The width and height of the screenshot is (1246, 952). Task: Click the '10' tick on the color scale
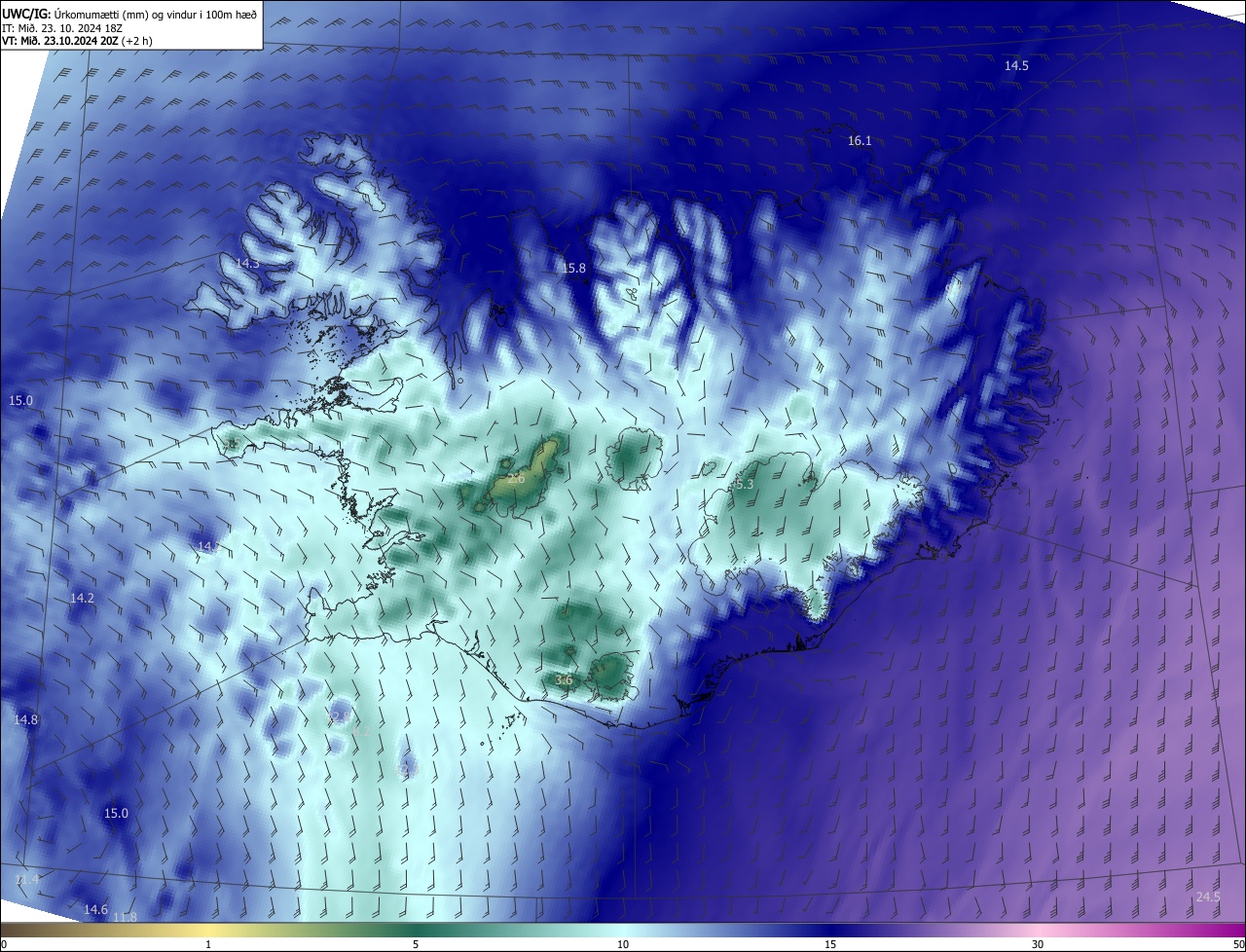pyautogui.click(x=623, y=945)
